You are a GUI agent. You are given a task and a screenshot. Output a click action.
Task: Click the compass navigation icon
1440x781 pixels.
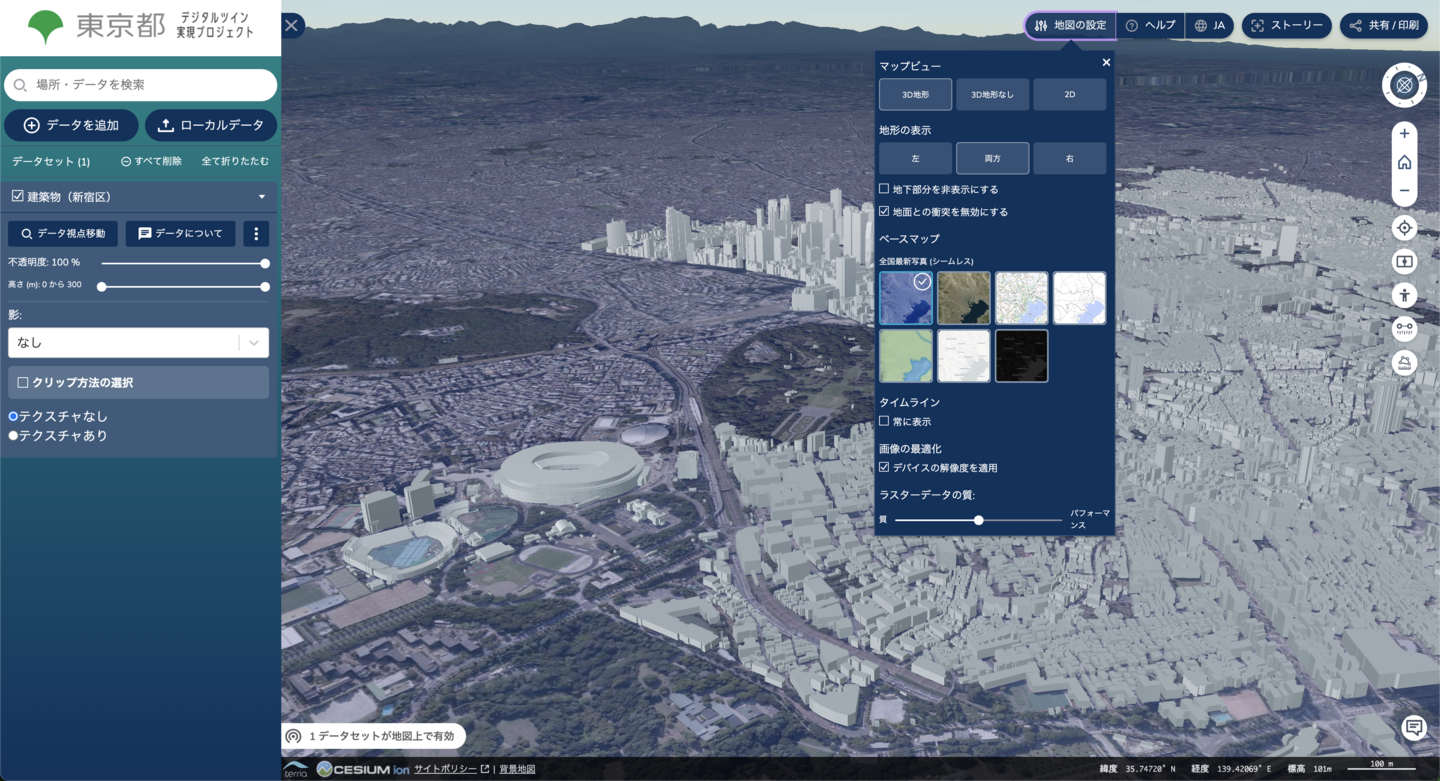[x=1404, y=85]
